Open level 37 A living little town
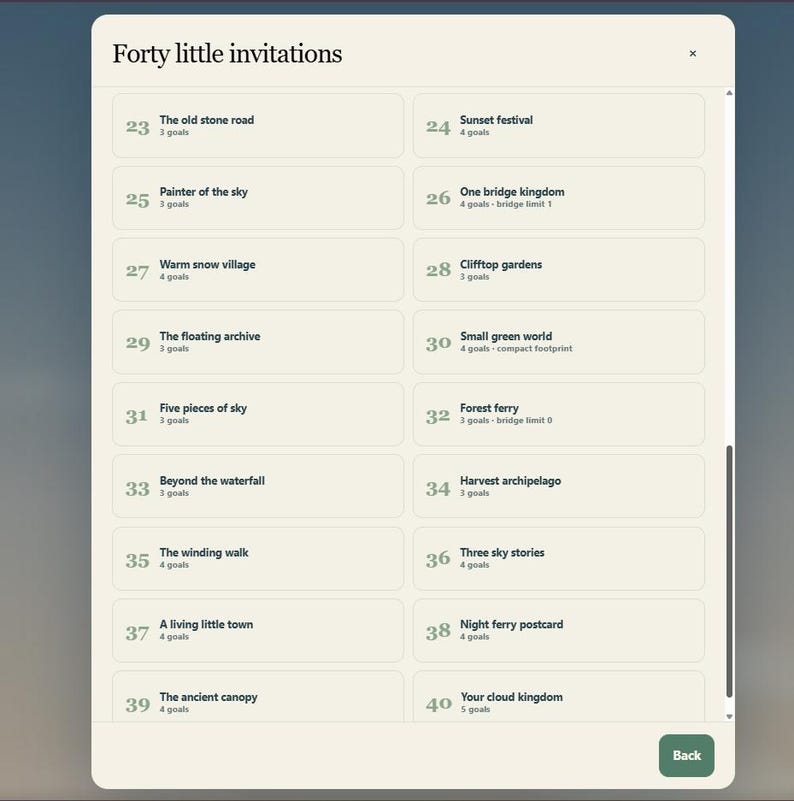794x801 pixels. (258, 630)
